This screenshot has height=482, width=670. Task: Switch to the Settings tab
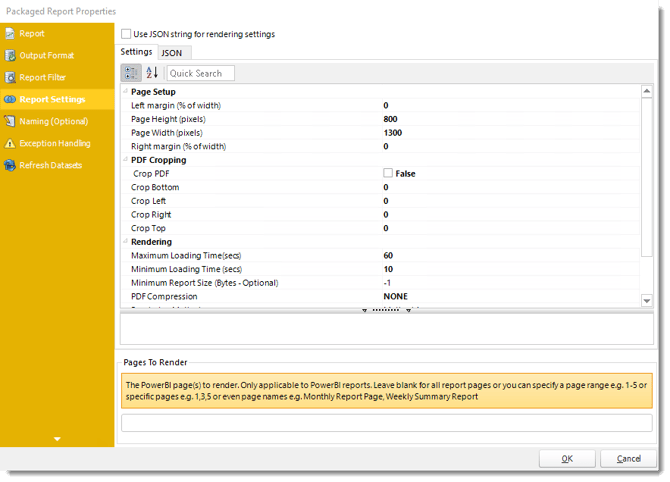136,52
